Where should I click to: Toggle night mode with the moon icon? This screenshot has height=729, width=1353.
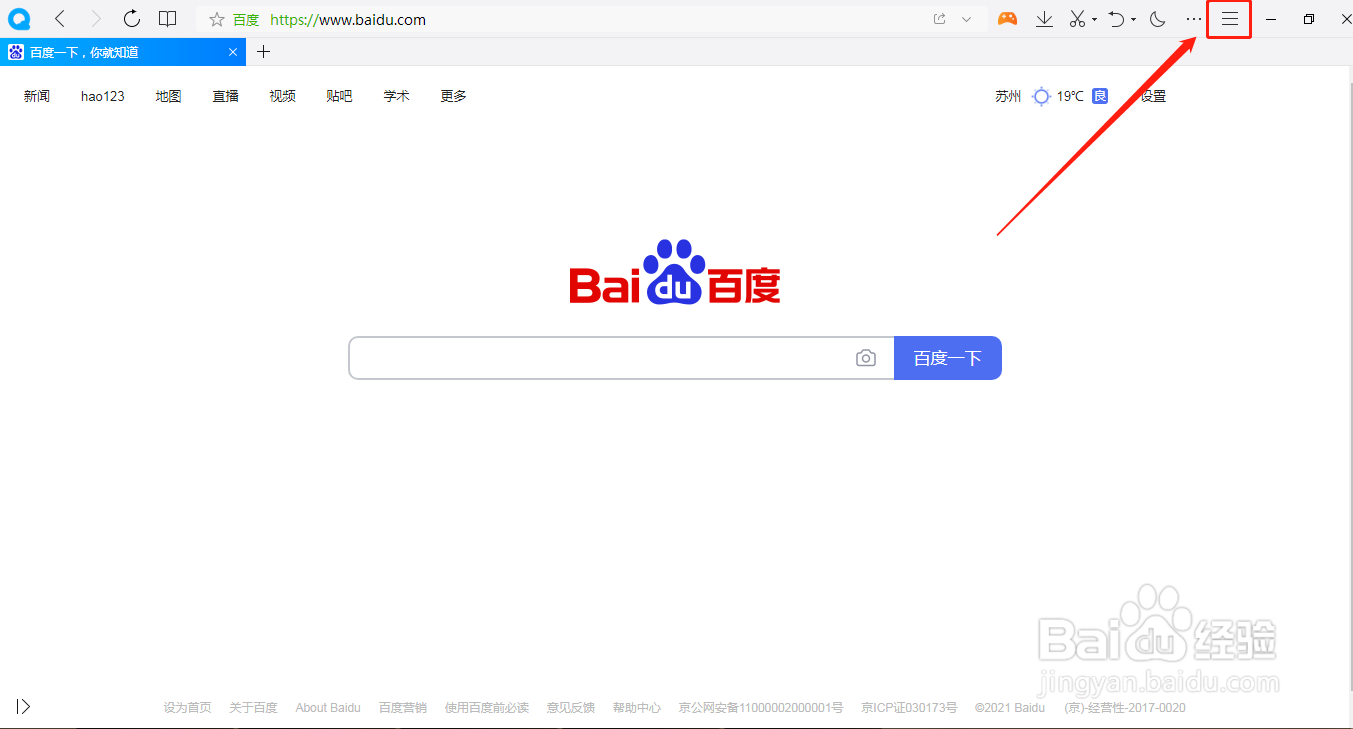(1156, 18)
